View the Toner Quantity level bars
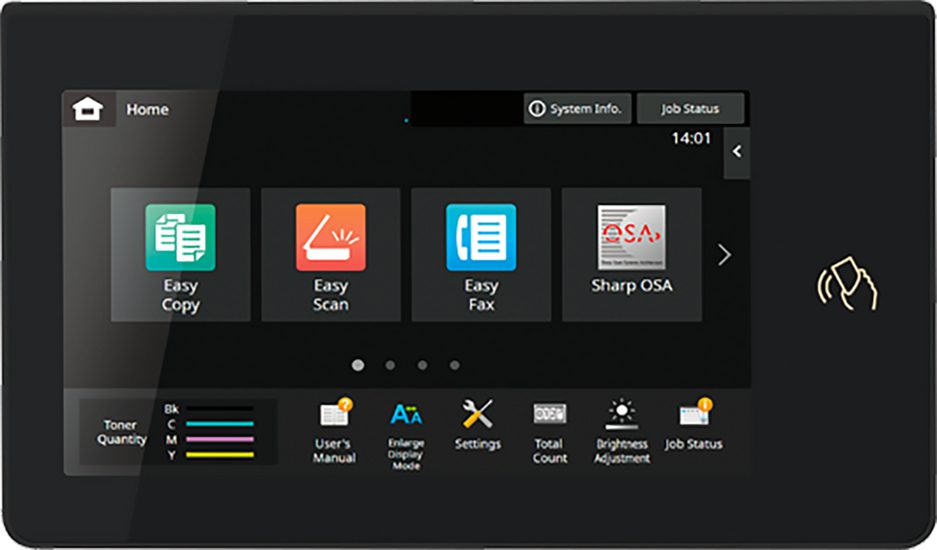937x550 pixels. (x=178, y=432)
